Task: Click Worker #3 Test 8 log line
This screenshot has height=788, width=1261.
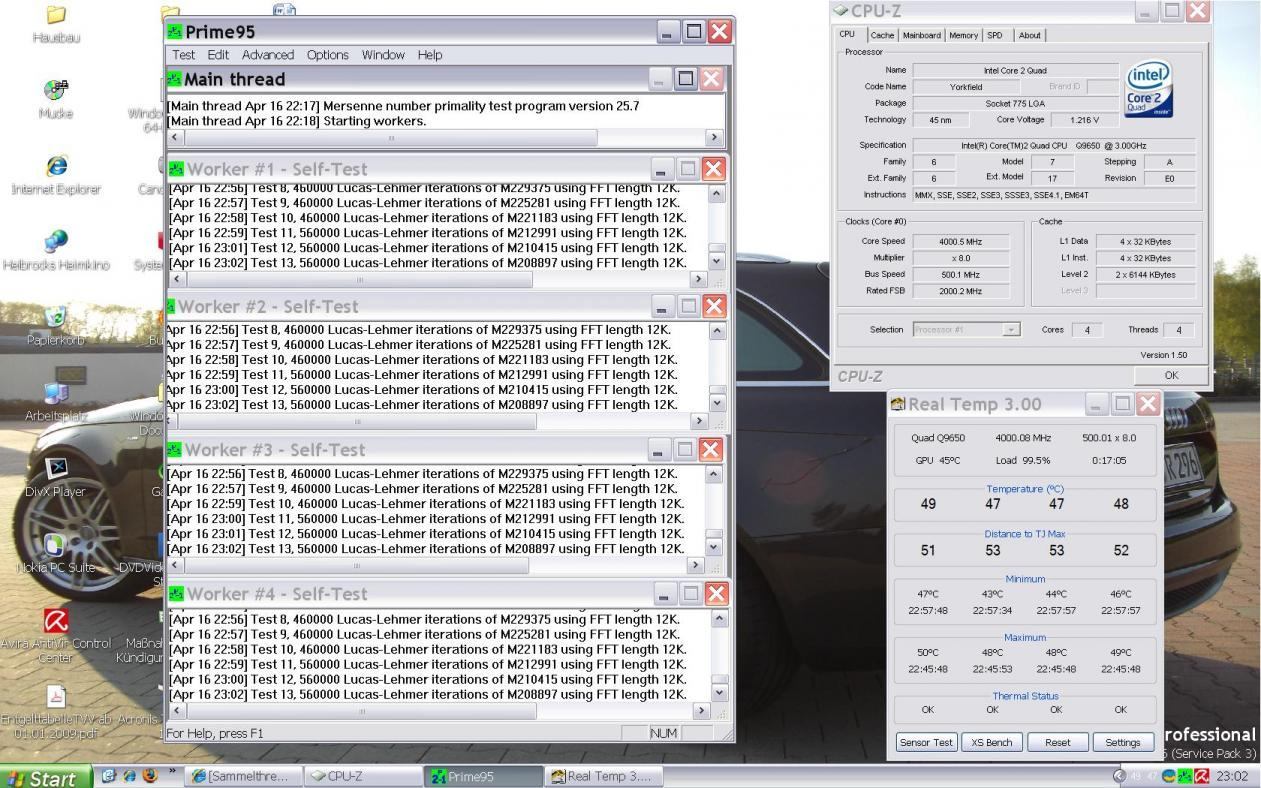Action: coord(425,474)
